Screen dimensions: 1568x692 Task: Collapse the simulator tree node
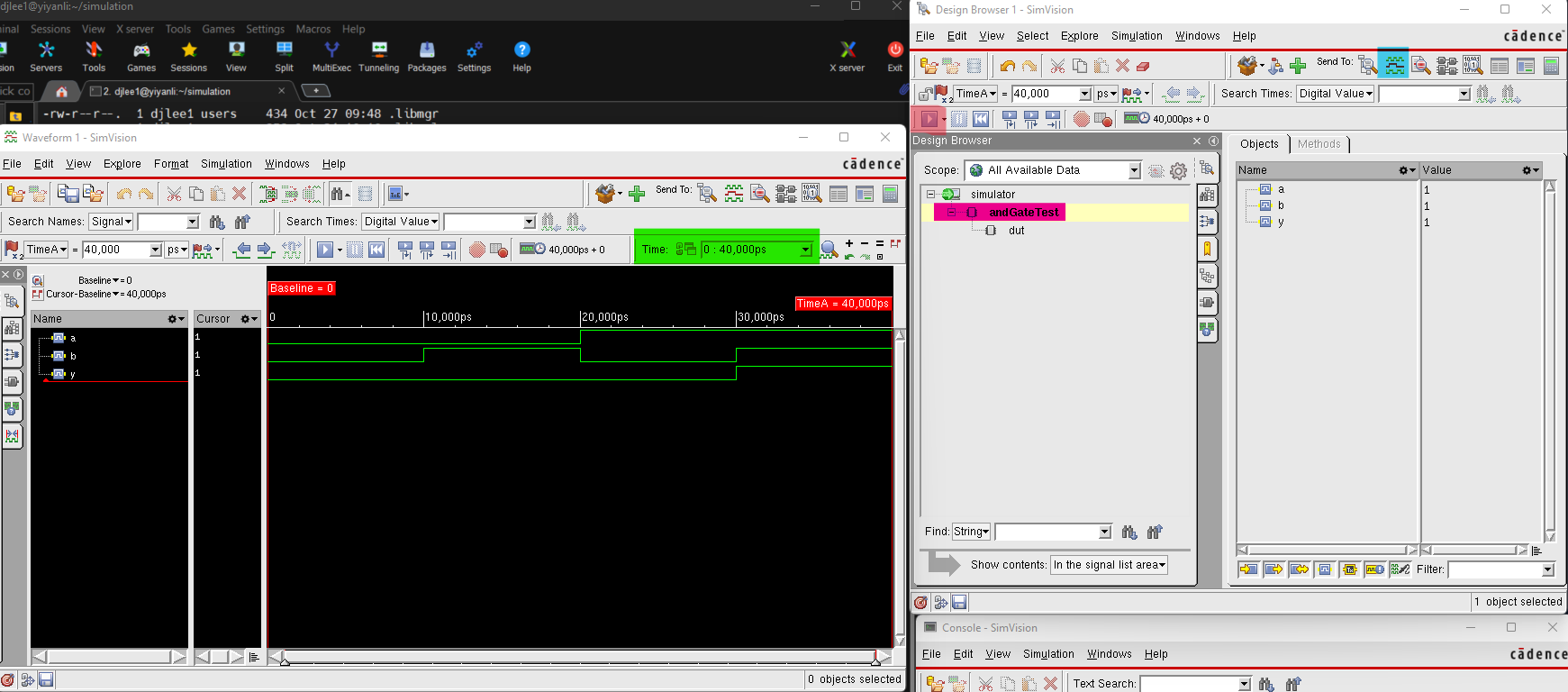tap(931, 195)
